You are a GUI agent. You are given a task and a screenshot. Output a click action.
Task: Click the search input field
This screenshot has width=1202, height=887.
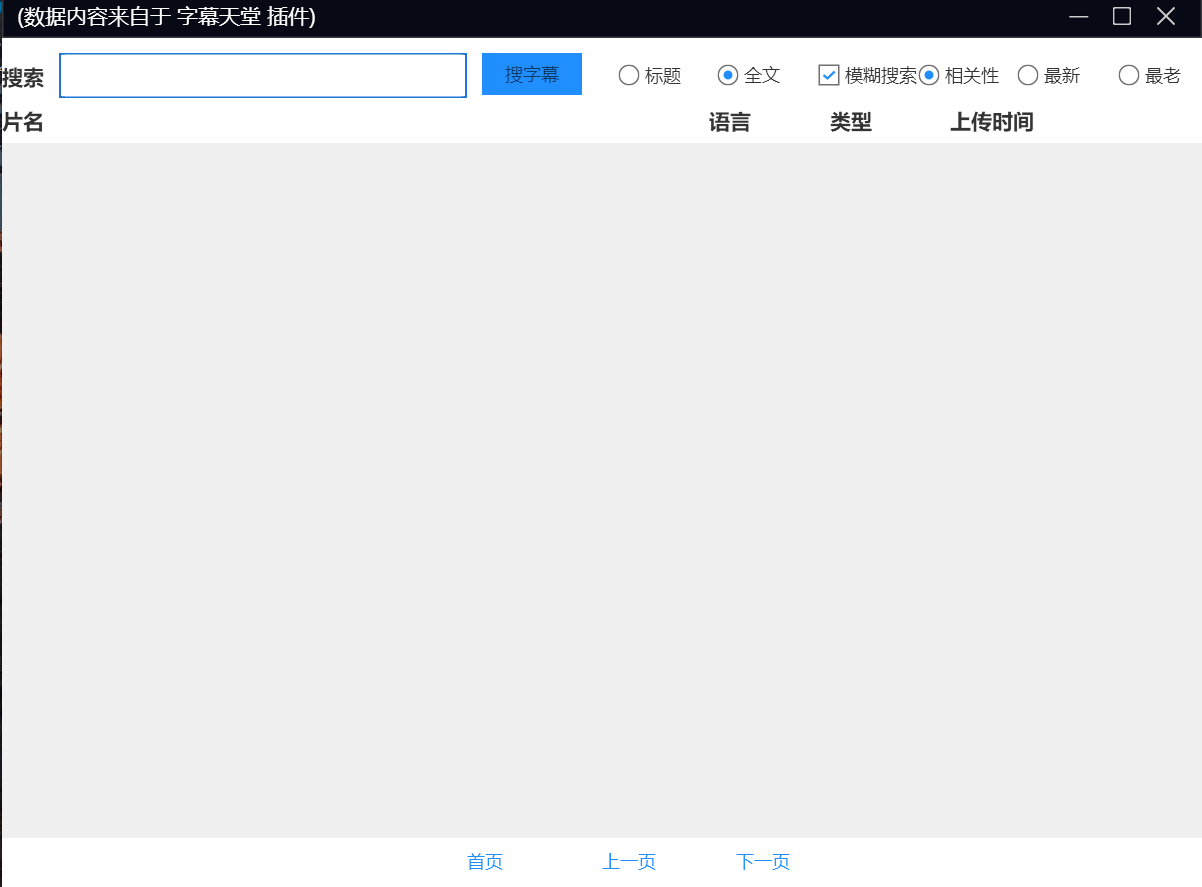[262, 75]
